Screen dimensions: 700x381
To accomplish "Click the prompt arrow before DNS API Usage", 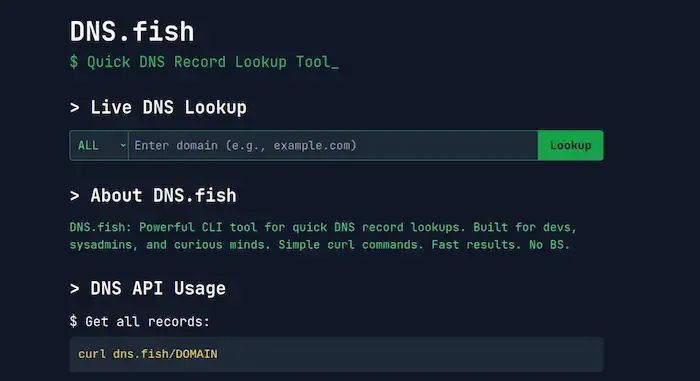I will tap(75, 289).
